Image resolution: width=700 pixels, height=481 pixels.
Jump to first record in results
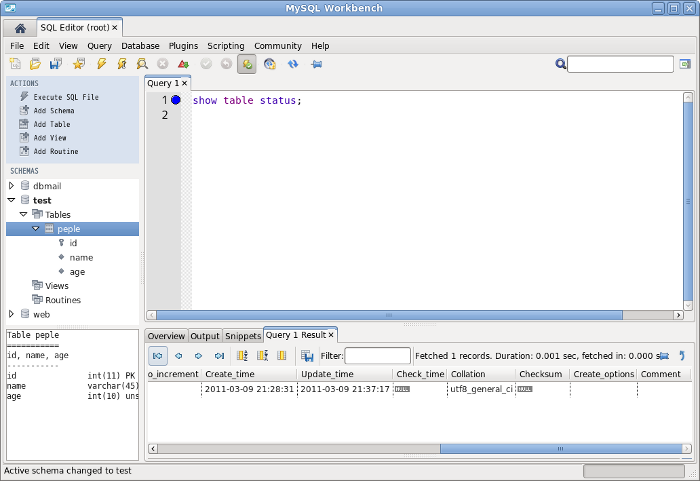[x=158, y=356]
